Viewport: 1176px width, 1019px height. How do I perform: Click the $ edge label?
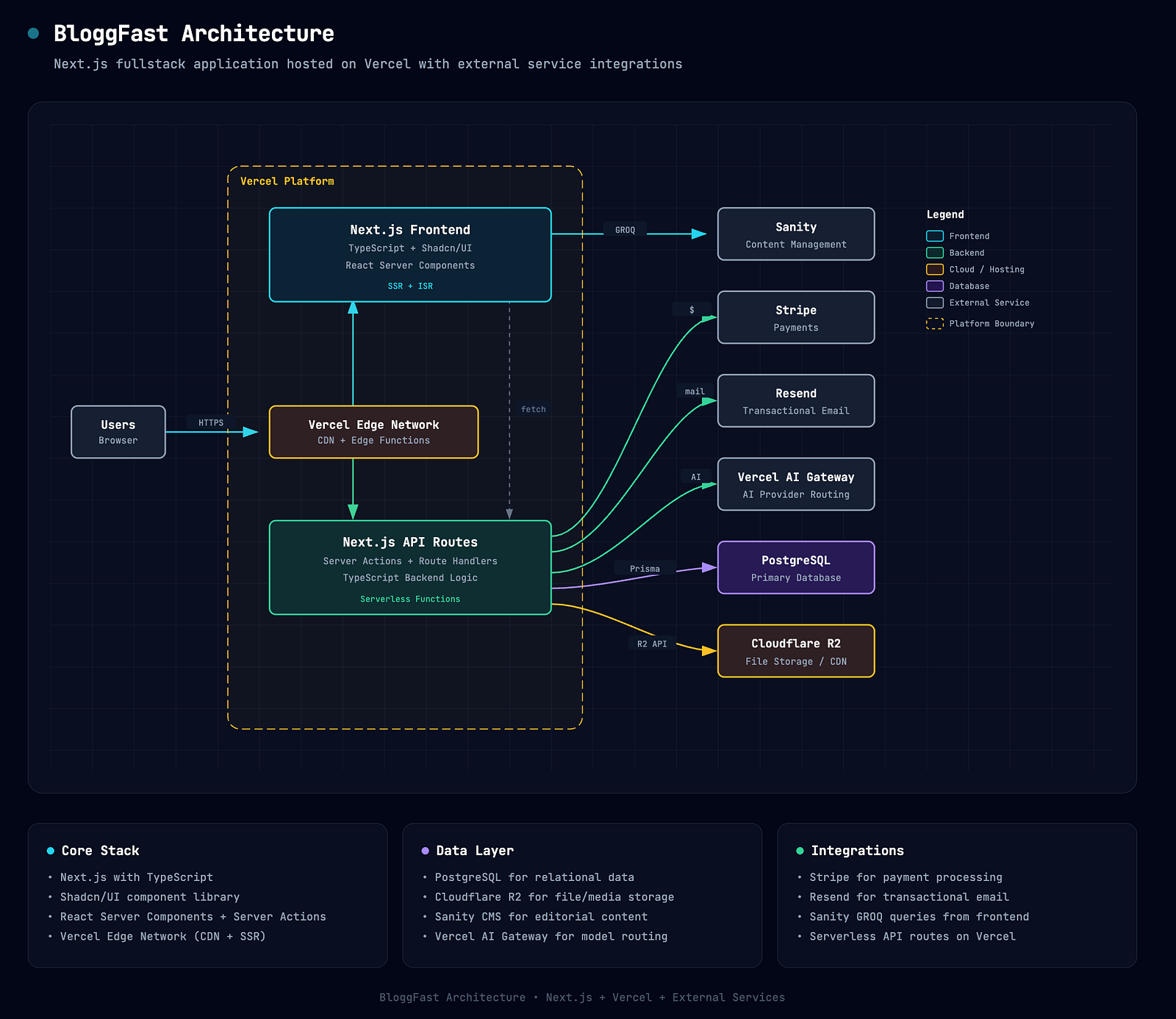692,309
